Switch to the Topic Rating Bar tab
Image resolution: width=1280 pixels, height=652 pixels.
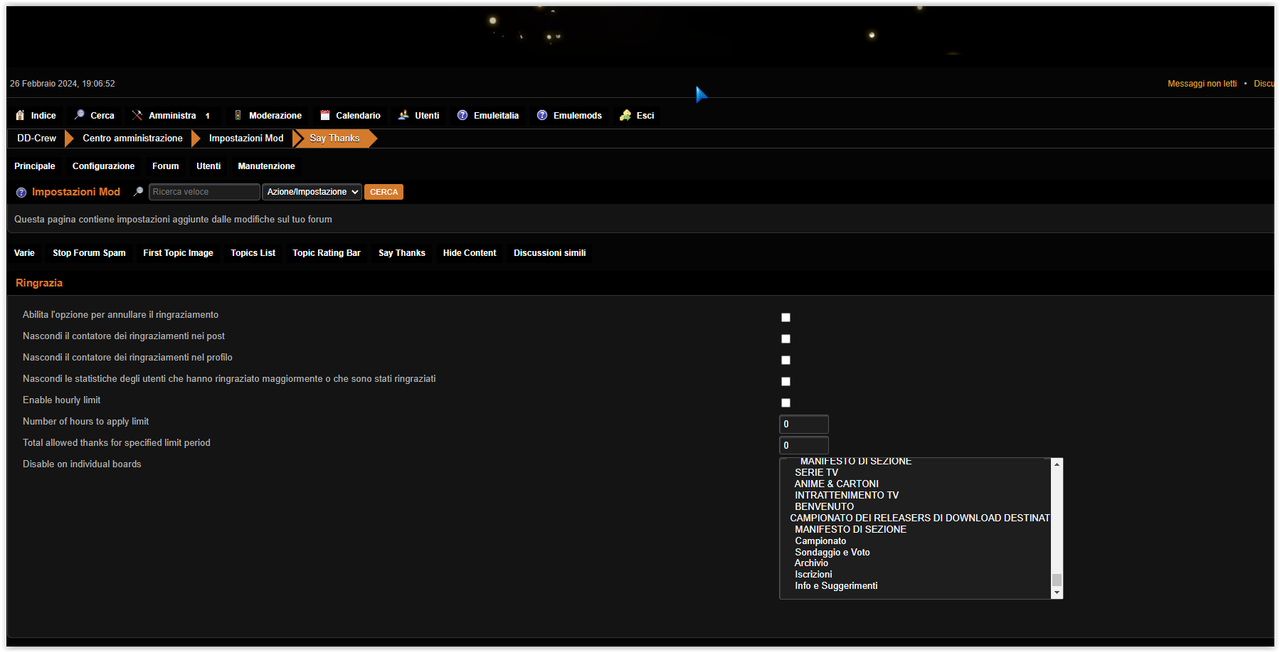tap(326, 253)
